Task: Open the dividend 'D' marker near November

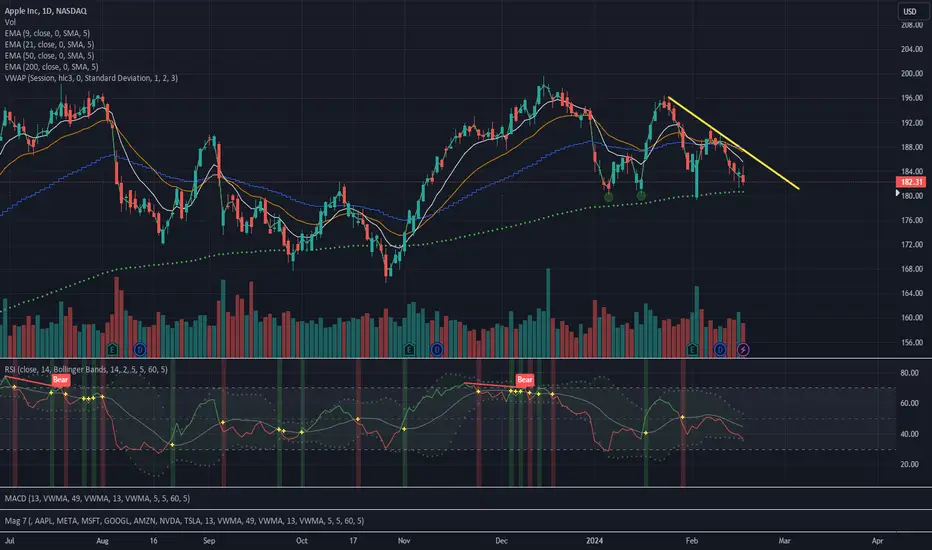Action: pyautogui.click(x=437, y=349)
